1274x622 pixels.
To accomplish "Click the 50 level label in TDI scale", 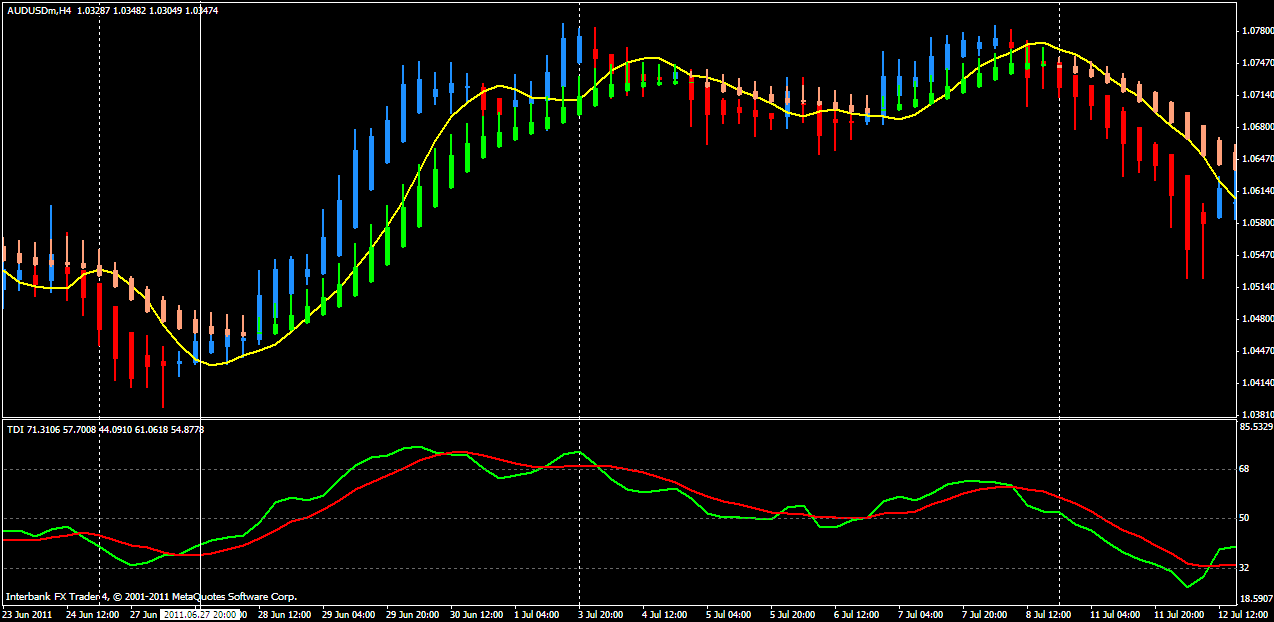I will coord(1246,518).
